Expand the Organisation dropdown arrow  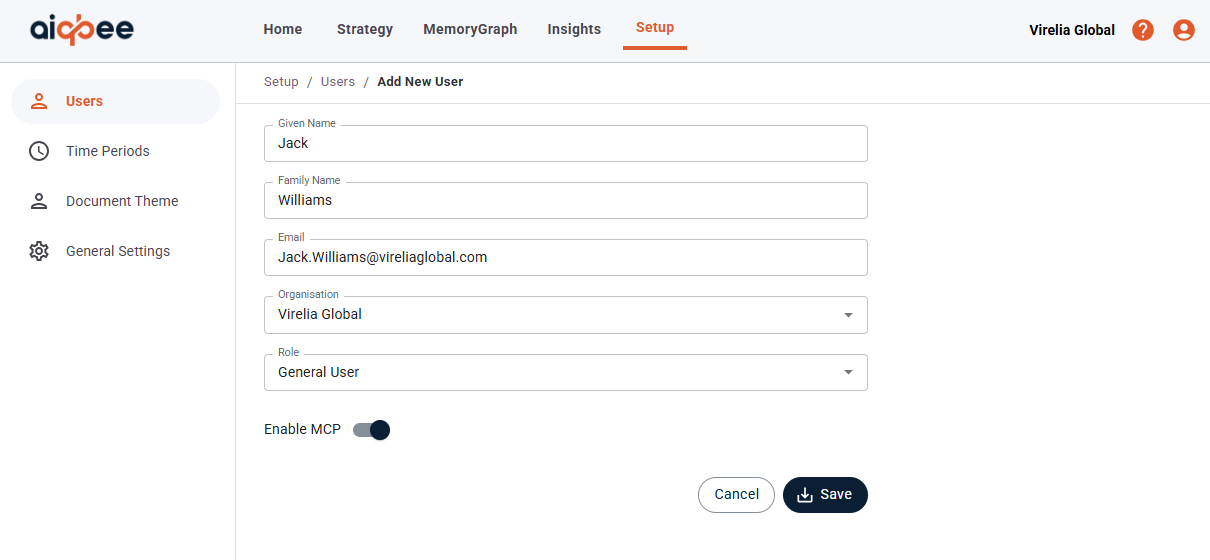[x=848, y=315]
